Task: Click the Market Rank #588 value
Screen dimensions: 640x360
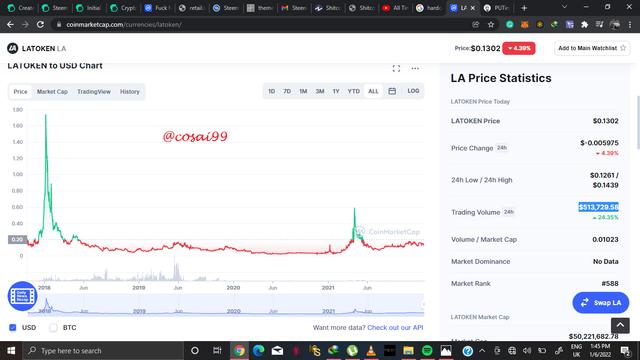Action: pos(610,283)
